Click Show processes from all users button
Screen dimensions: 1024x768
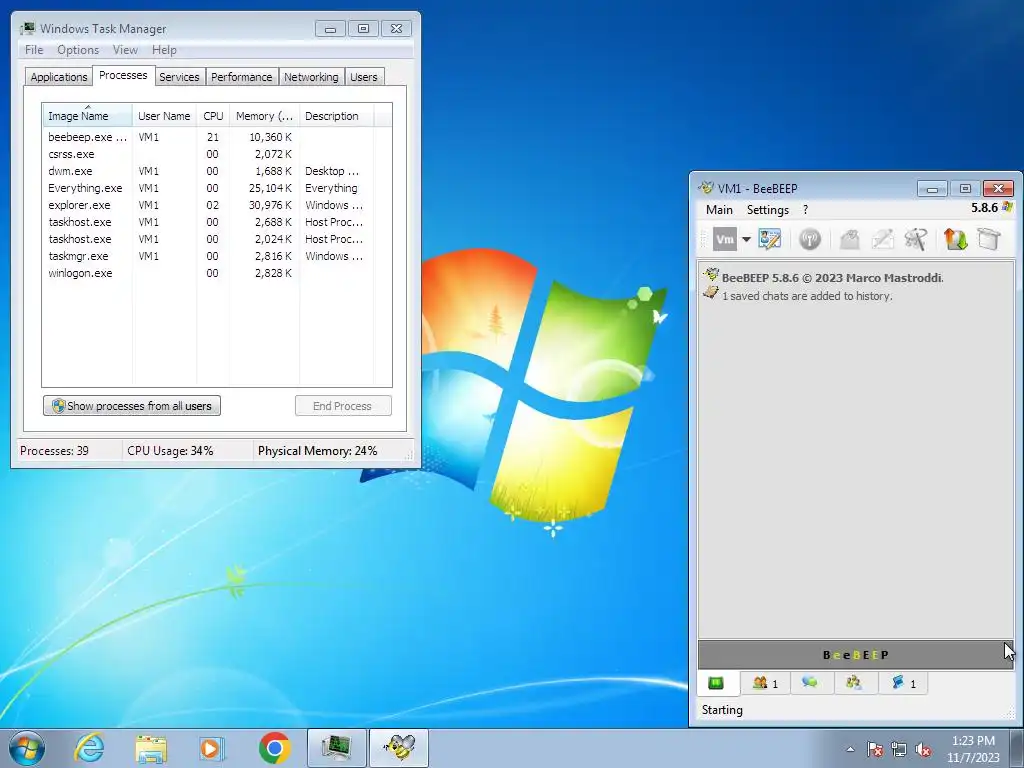pyautogui.click(x=132, y=406)
